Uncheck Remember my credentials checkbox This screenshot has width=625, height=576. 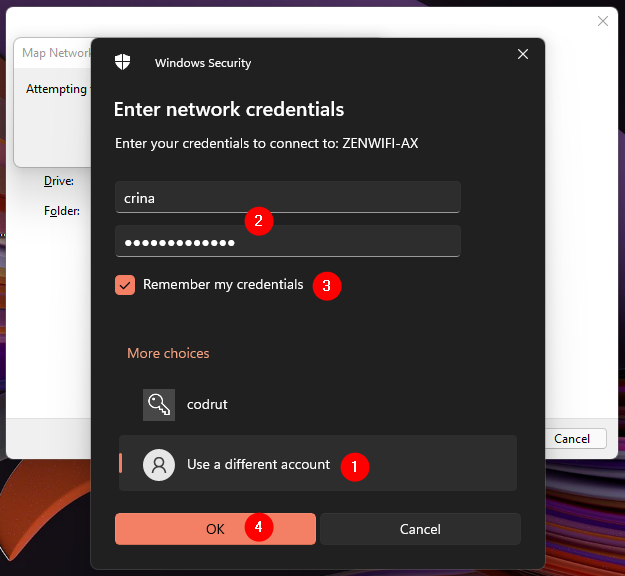tap(125, 285)
